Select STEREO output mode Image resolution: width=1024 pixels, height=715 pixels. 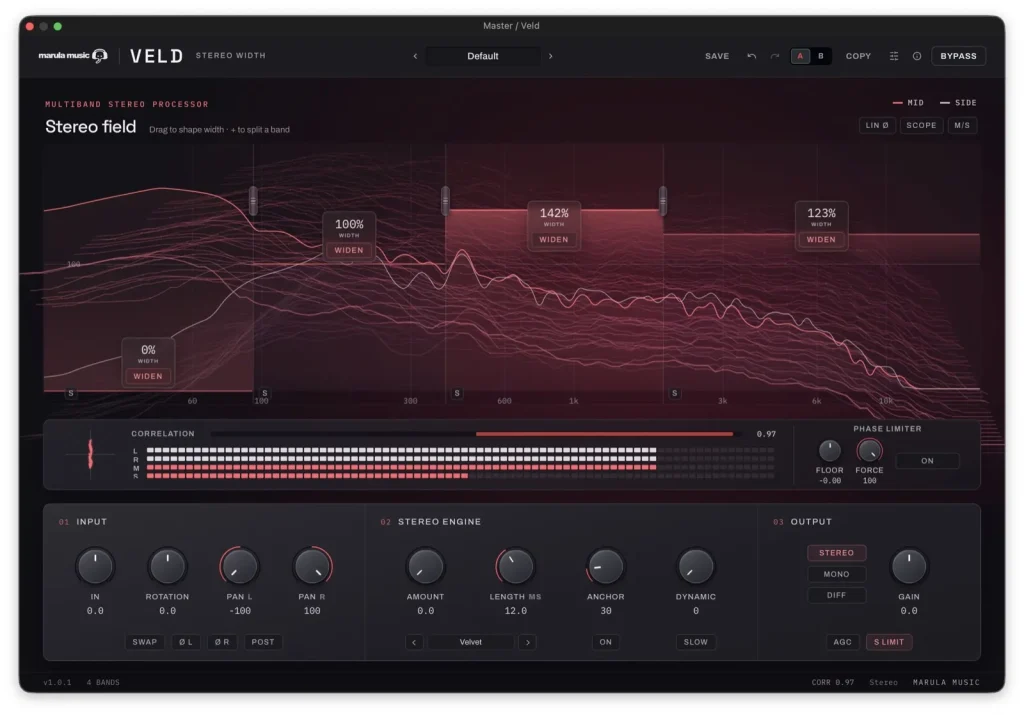point(837,553)
